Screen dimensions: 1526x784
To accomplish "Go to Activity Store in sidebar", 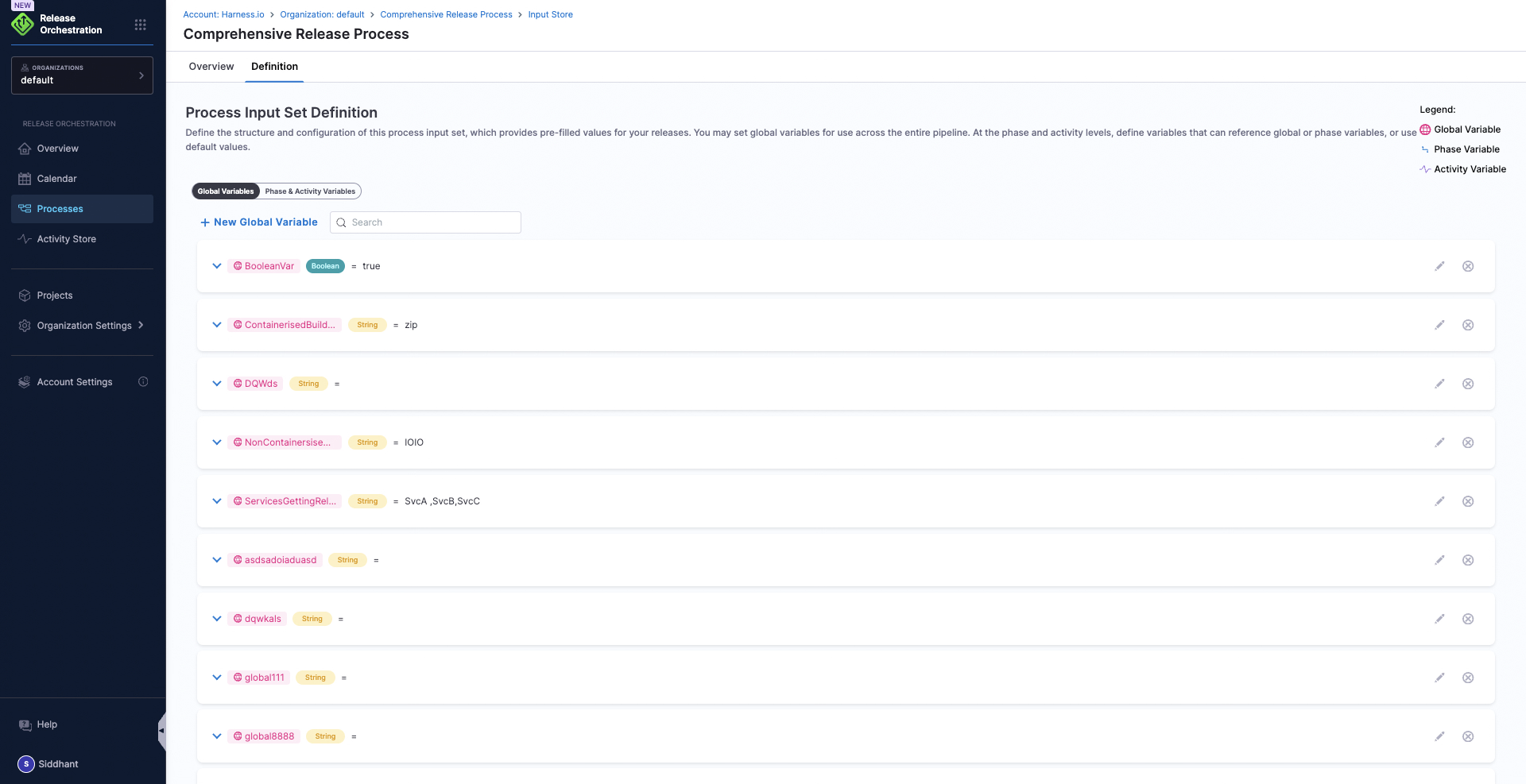I will pos(66,239).
